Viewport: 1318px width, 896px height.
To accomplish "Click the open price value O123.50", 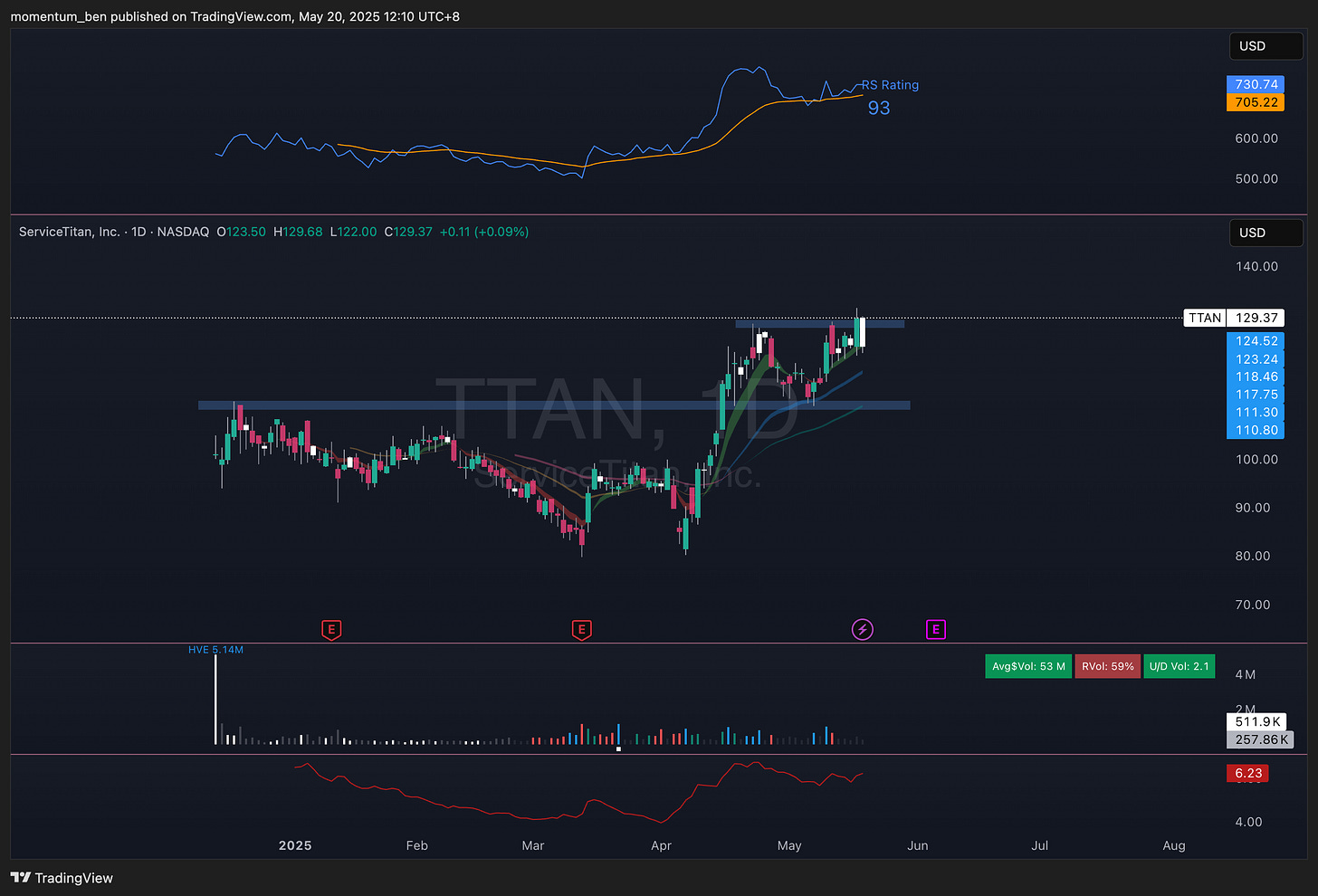I will [x=242, y=232].
